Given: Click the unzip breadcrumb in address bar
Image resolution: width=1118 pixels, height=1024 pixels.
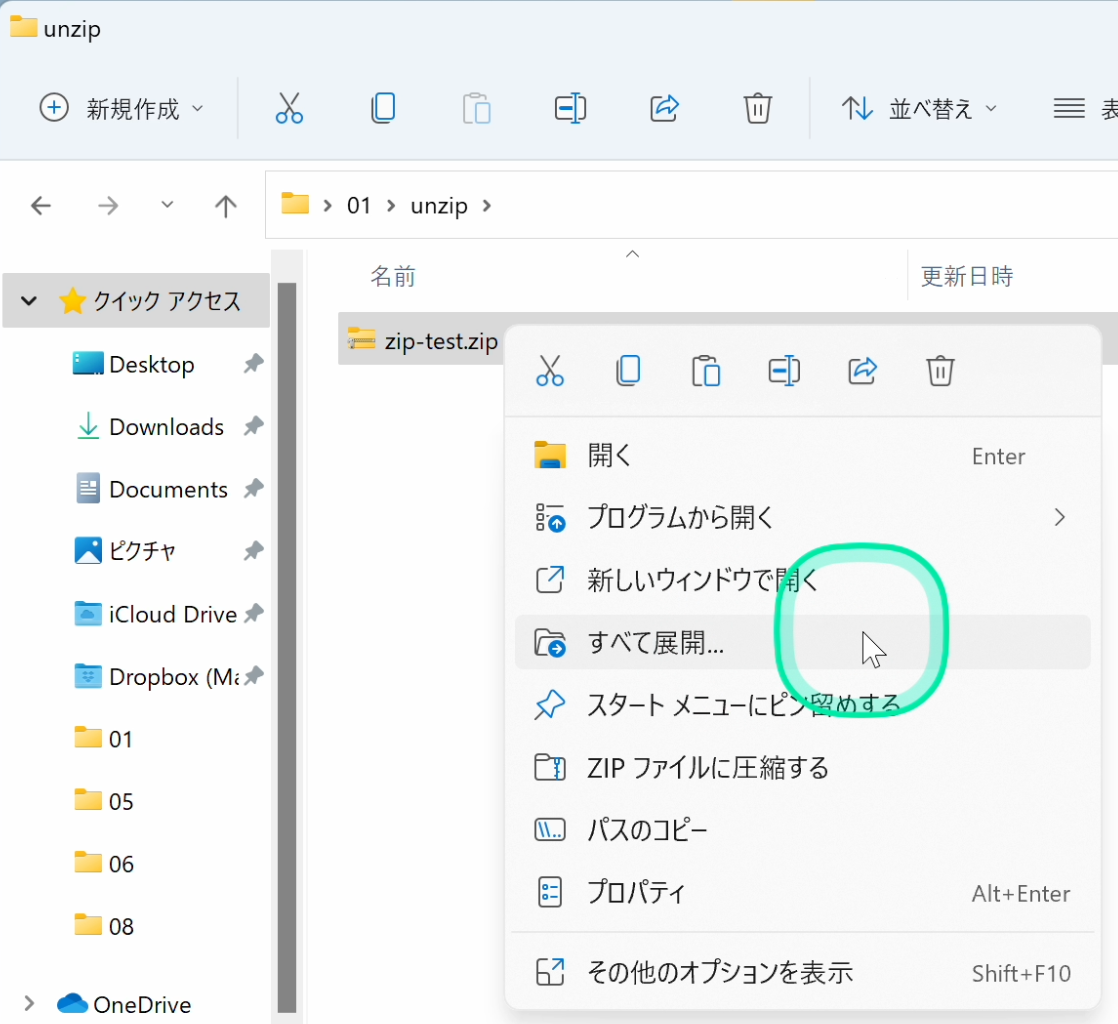Looking at the screenshot, I should coord(439,206).
